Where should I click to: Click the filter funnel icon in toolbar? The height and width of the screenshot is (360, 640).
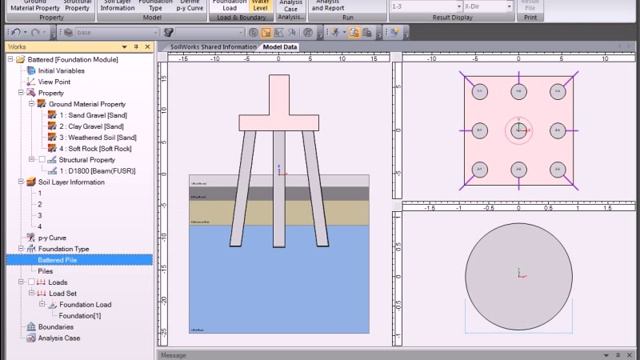pos(168,32)
